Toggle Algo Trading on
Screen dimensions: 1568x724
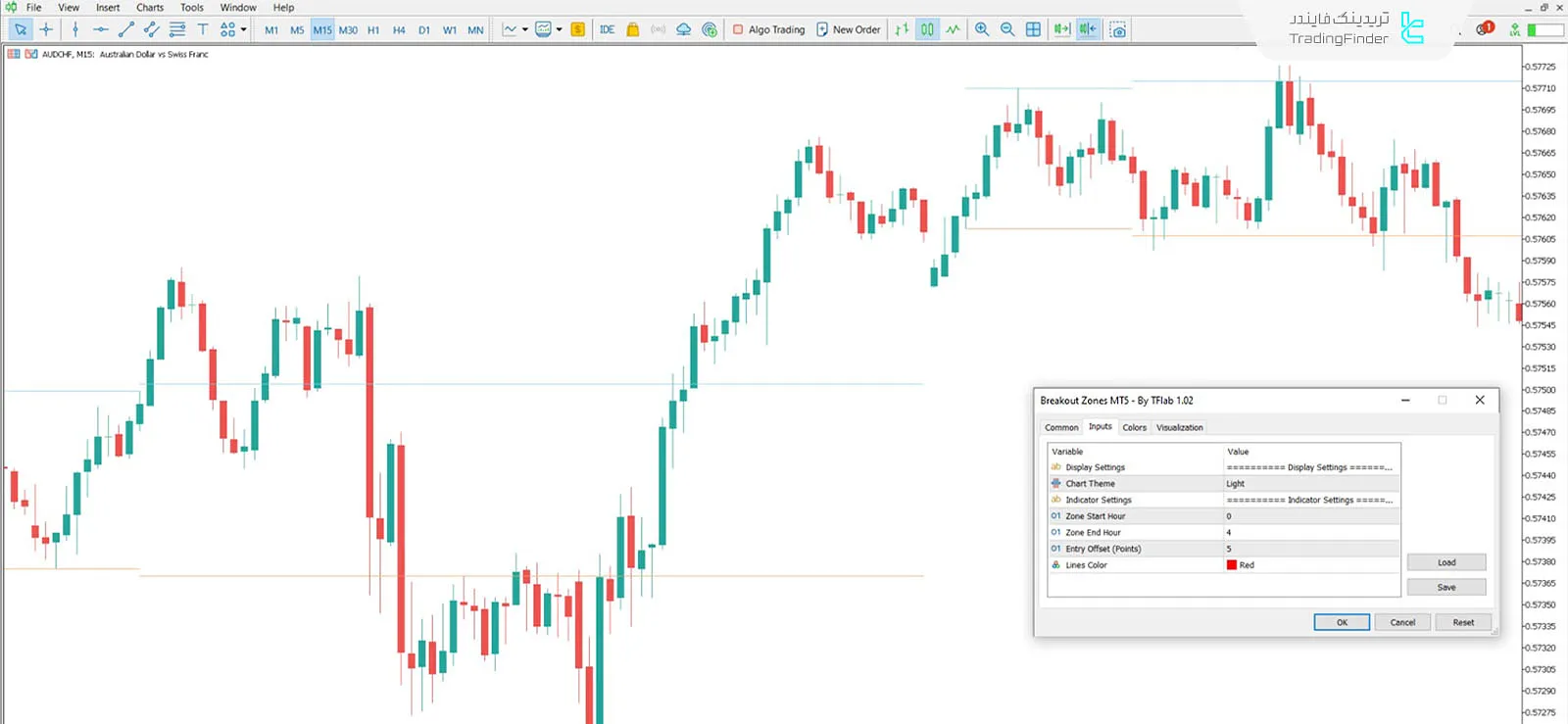click(x=769, y=29)
